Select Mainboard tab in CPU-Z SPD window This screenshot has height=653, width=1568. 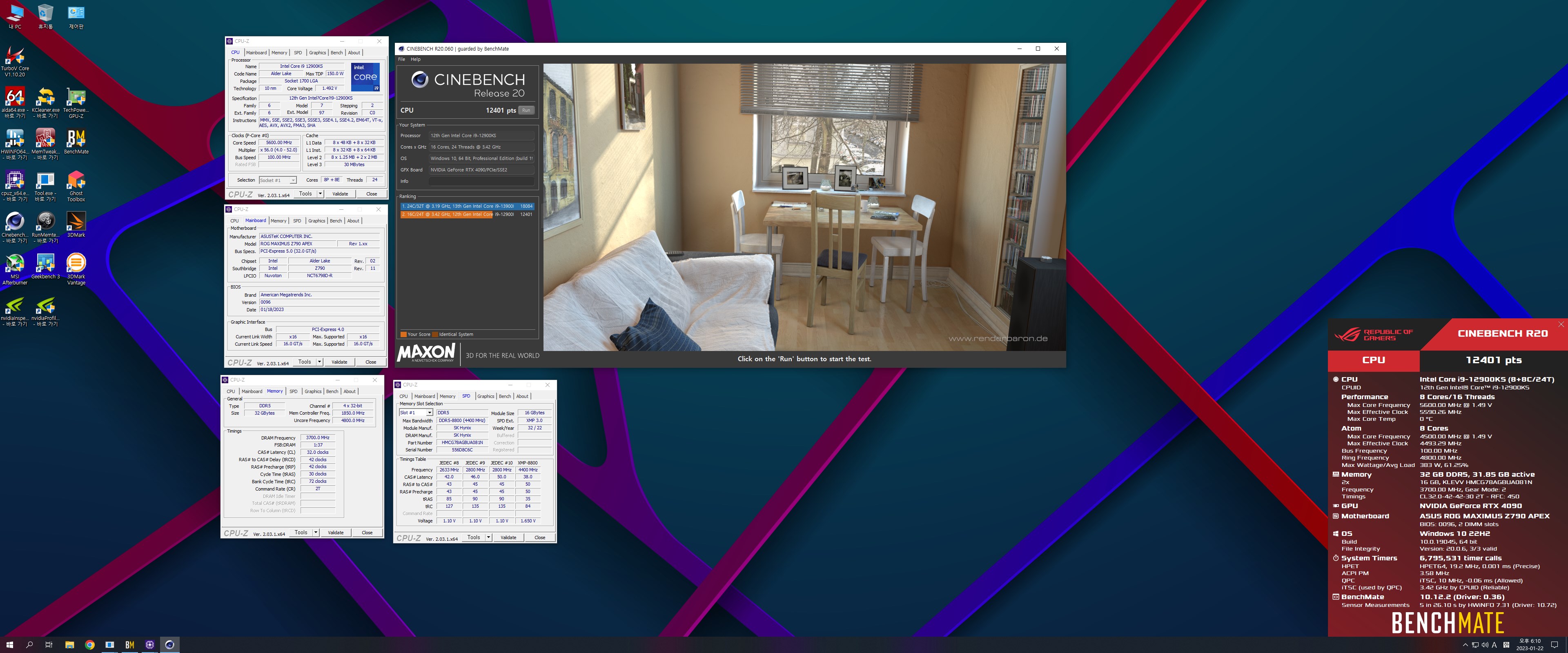pyautogui.click(x=425, y=396)
